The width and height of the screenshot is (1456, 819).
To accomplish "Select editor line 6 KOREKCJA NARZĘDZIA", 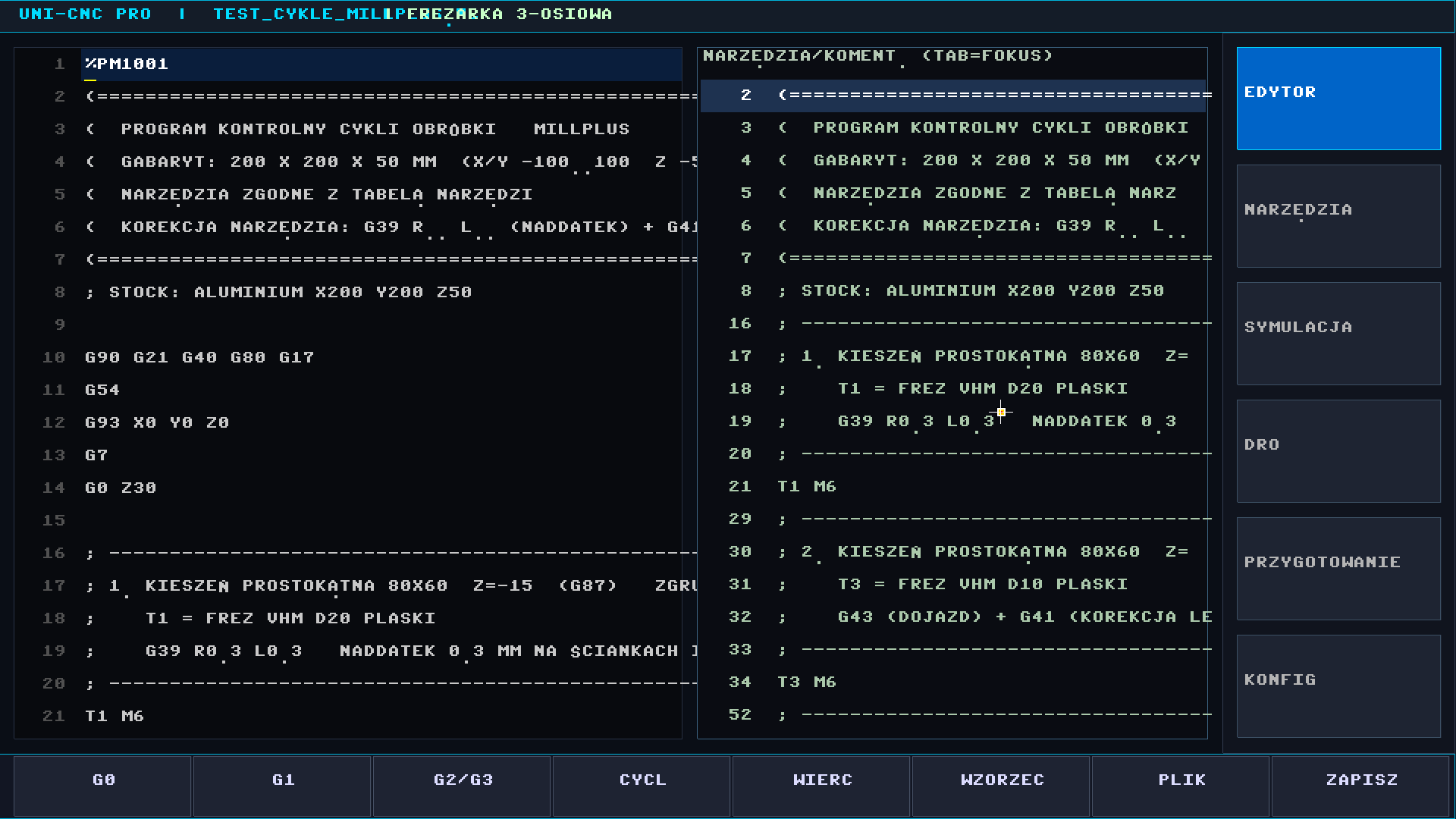I will pyautogui.click(x=349, y=227).
